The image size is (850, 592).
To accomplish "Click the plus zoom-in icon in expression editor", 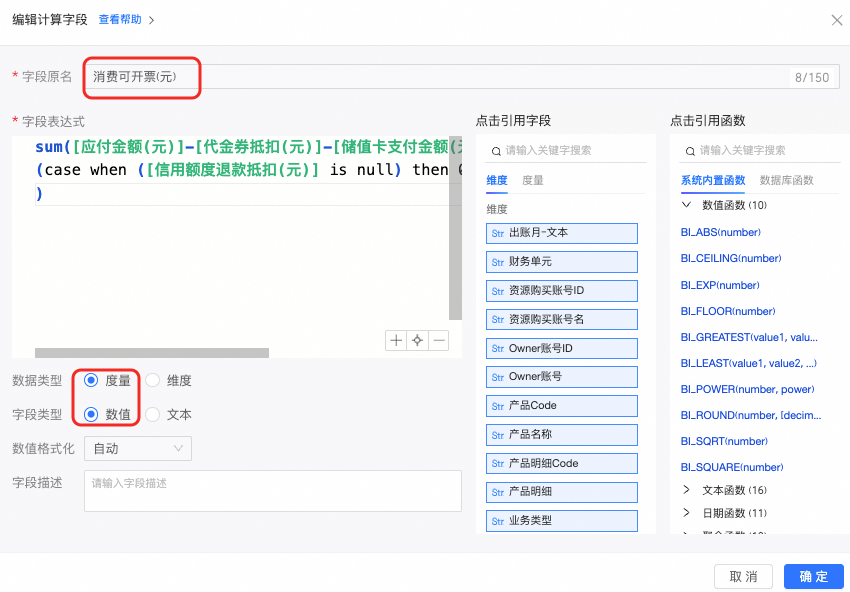I will coord(396,340).
